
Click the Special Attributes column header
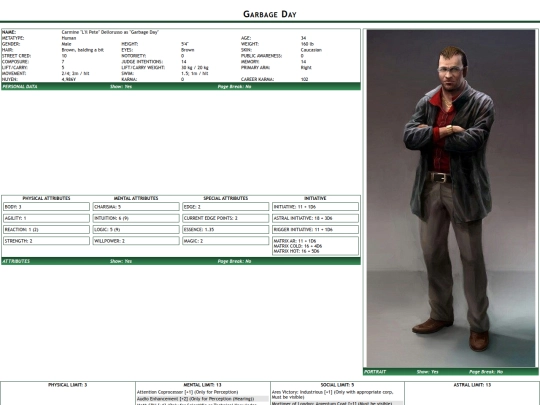click(226, 198)
